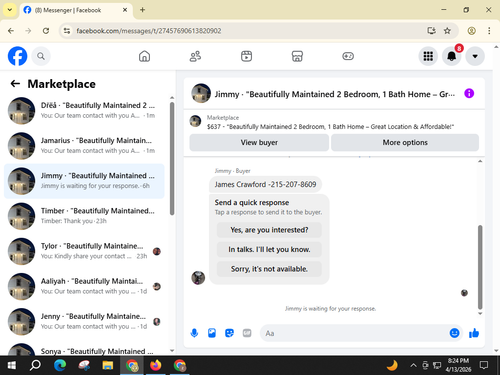Open the Video (Watch) icon

pos(246,56)
